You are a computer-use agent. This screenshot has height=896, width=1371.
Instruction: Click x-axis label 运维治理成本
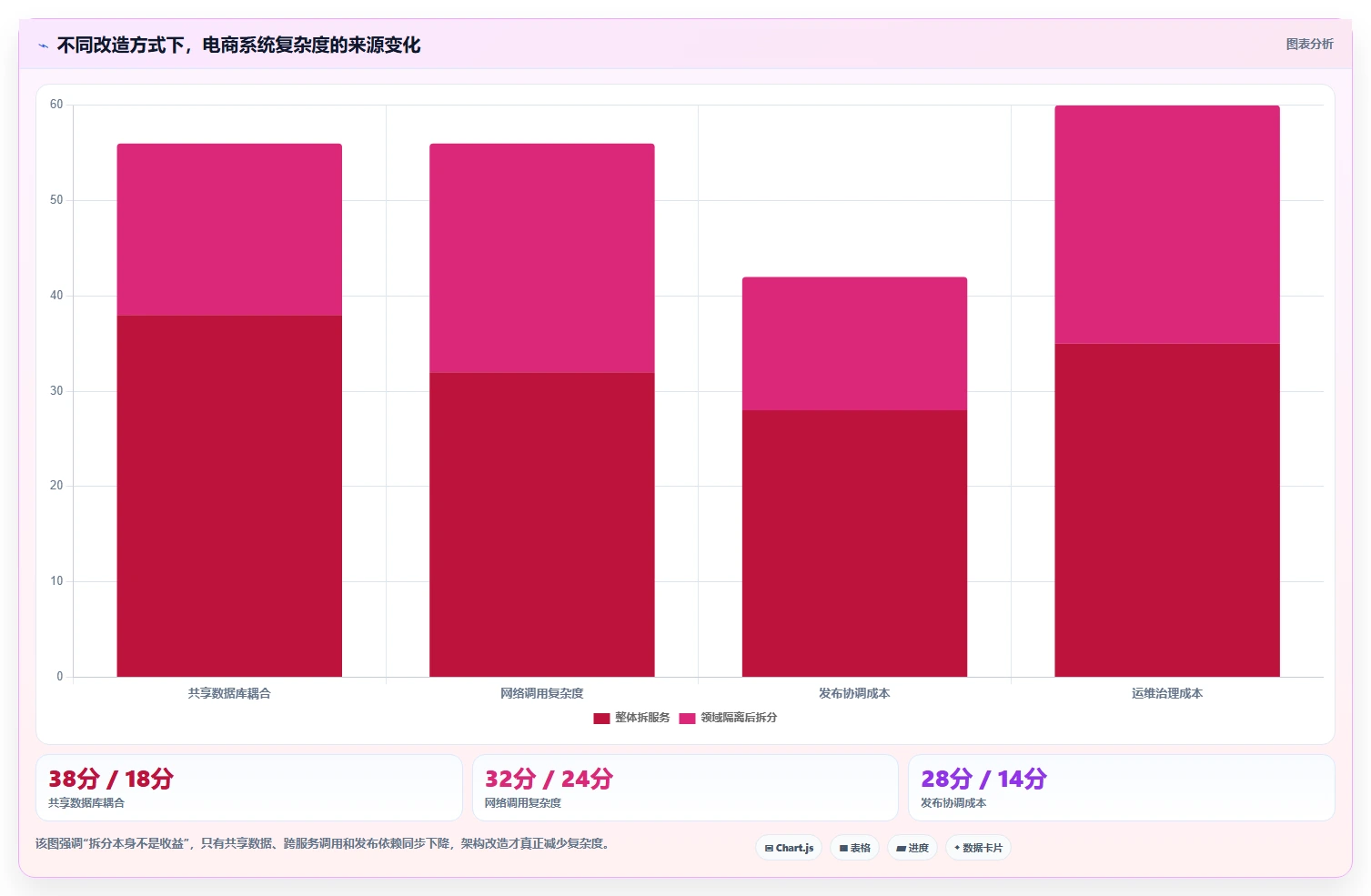[x=1167, y=693]
